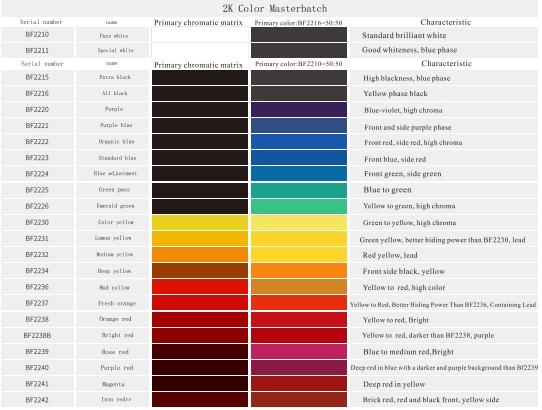Select the BF2210 Pure white matrix swatch

(200, 35)
